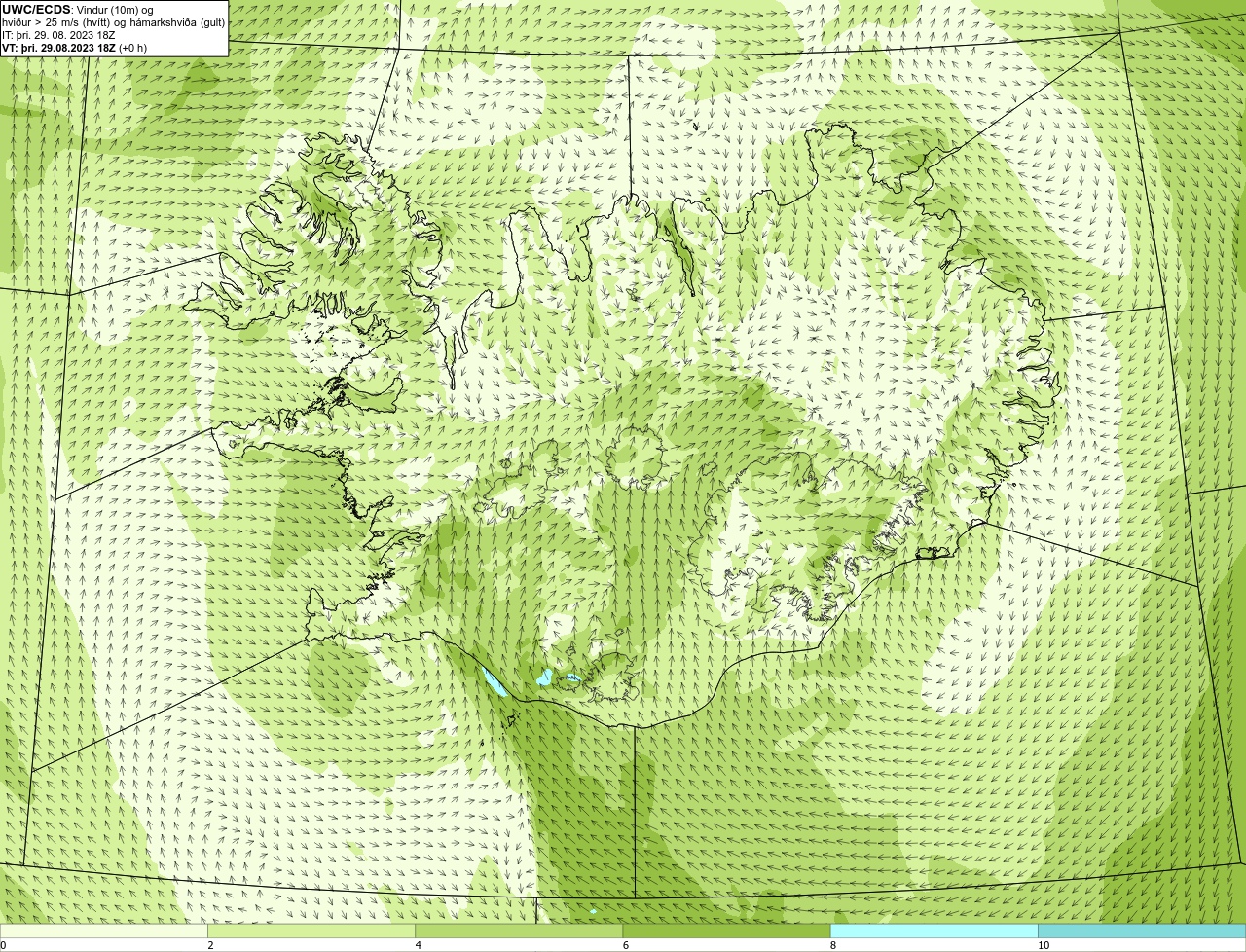Click the light green 2–4 colorbar segment

[311, 932]
